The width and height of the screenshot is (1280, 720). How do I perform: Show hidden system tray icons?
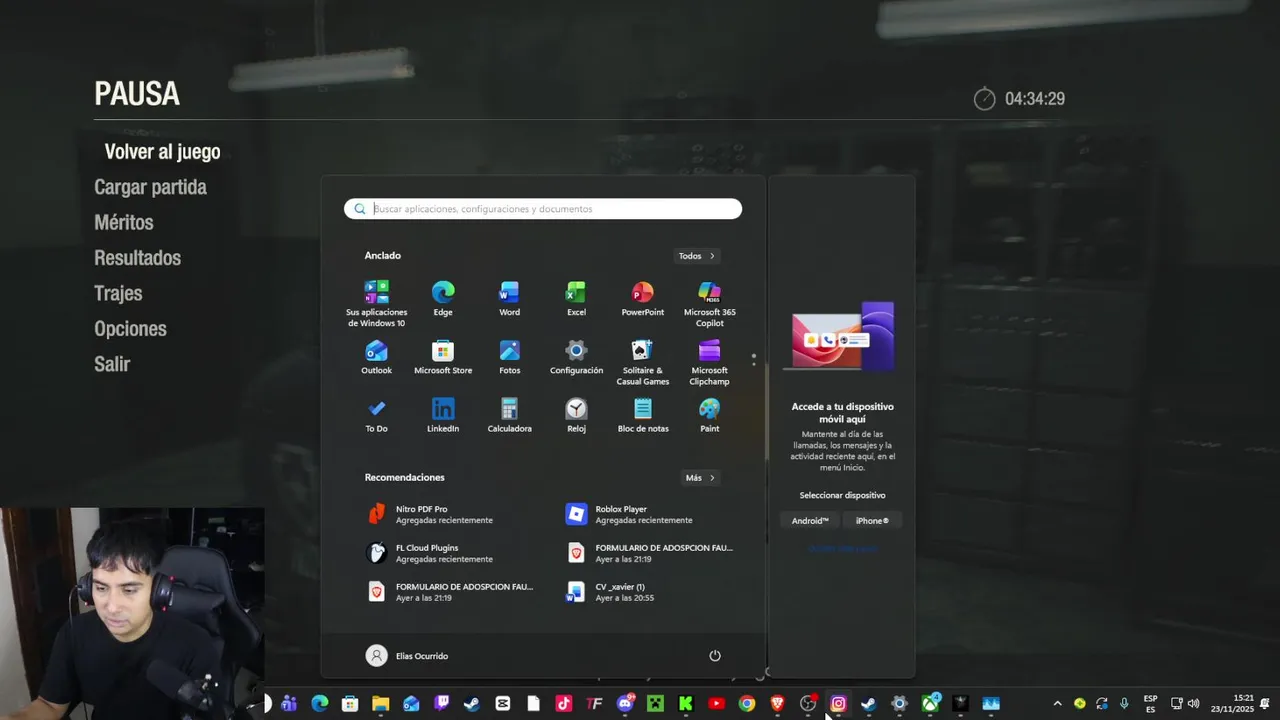pyautogui.click(x=1057, y=704)
